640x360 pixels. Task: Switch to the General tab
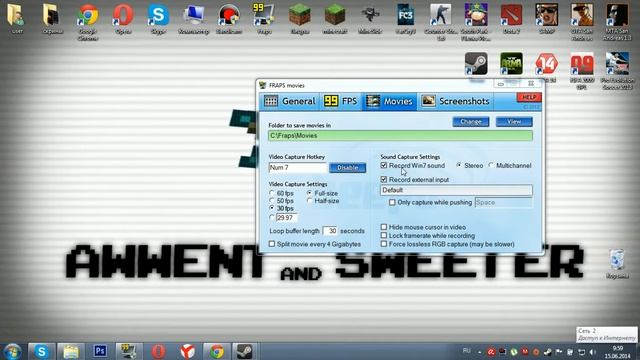pos(290,101)
